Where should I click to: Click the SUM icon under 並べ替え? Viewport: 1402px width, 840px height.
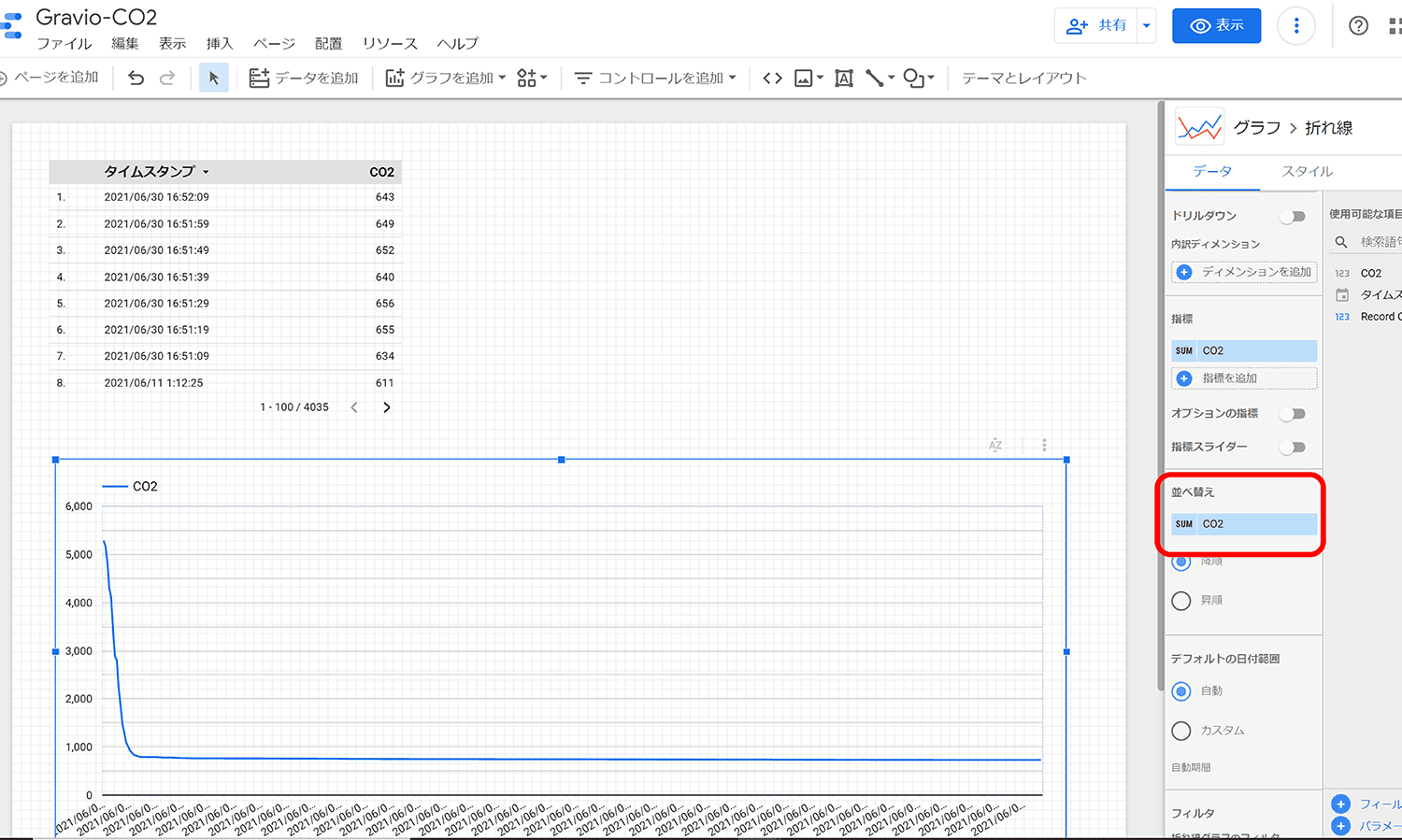pos(1184,524)
